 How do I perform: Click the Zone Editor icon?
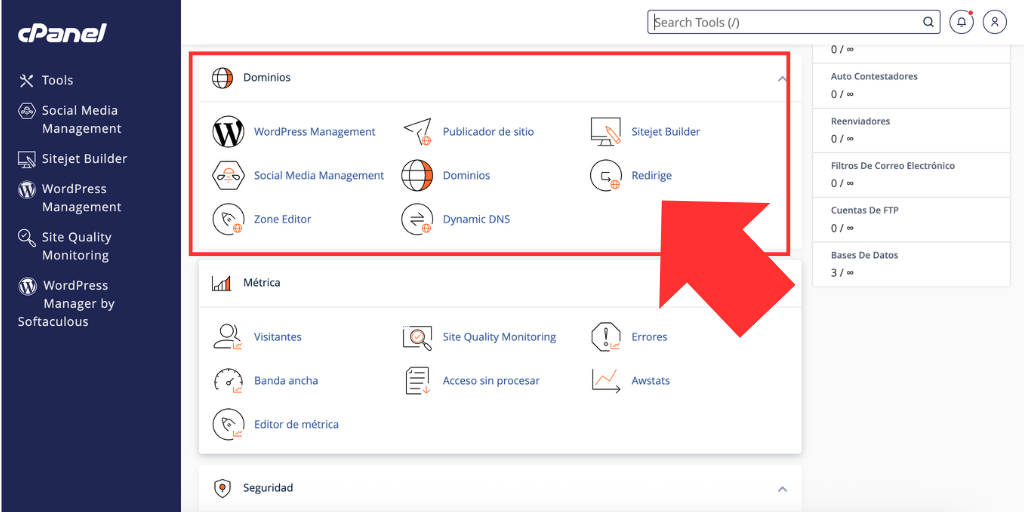[229, 219]
